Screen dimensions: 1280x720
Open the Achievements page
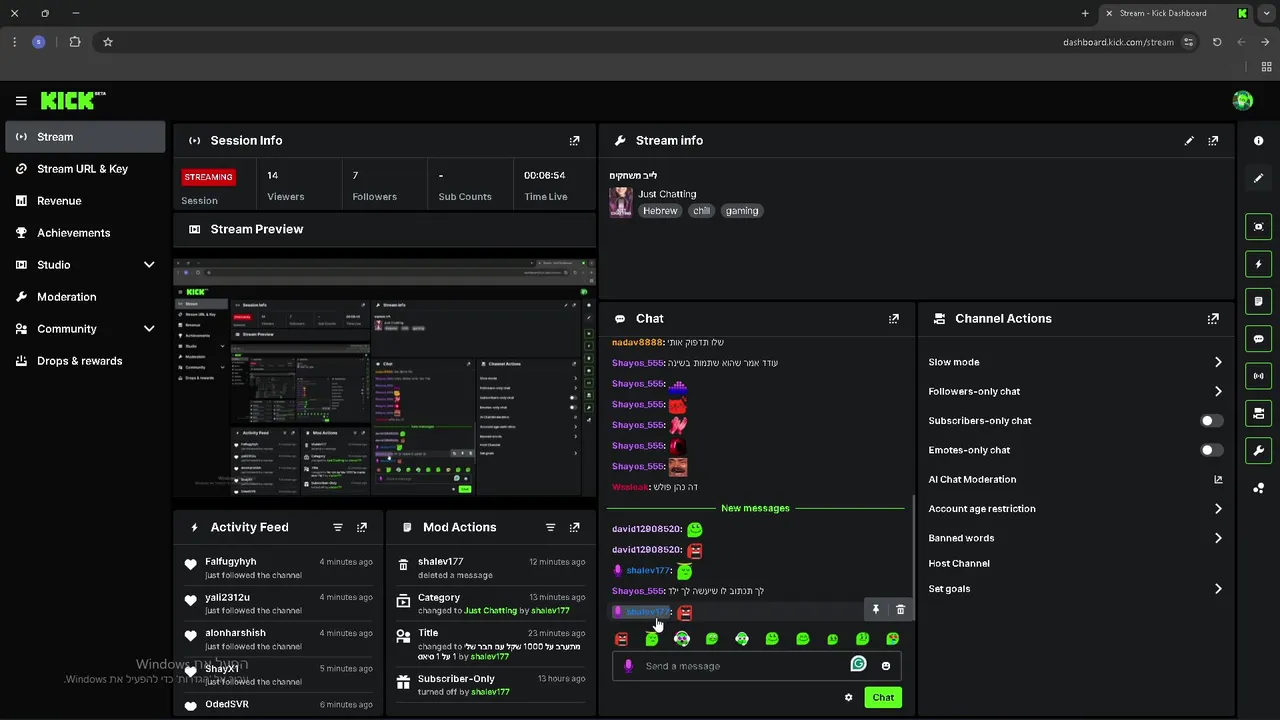click(85, 233)
